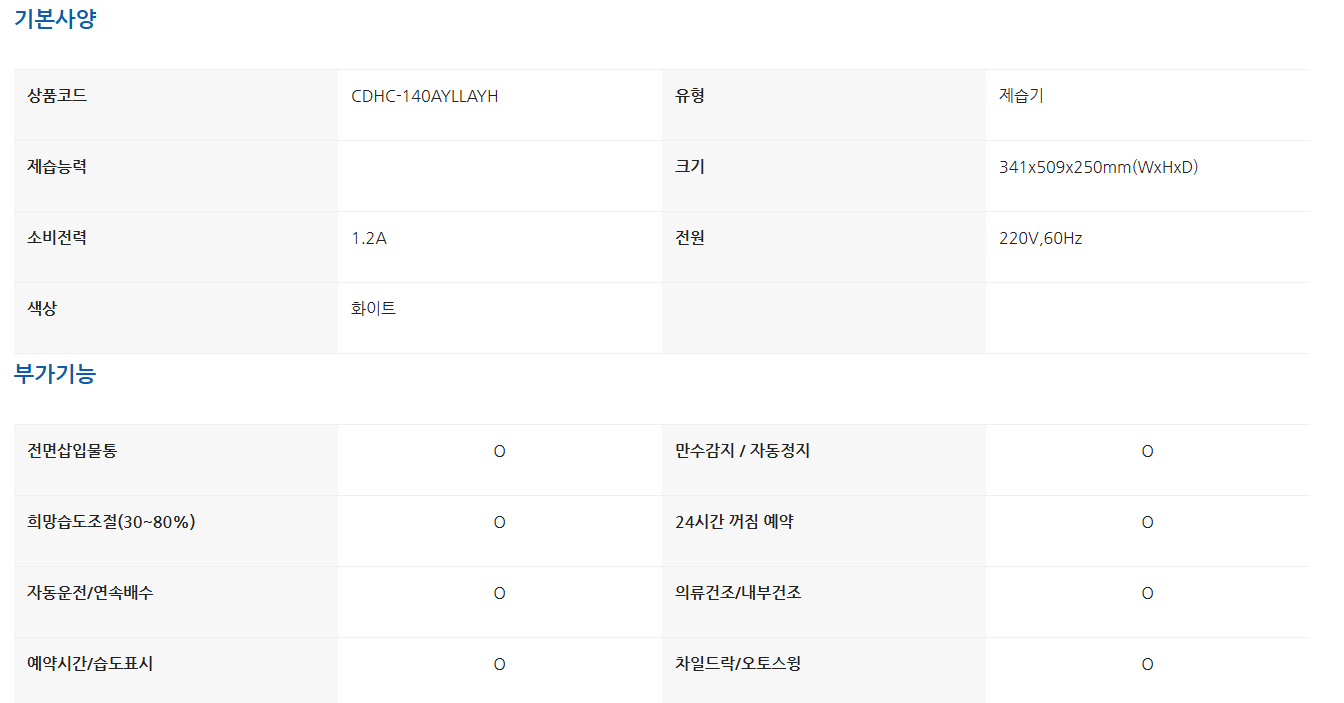The height and width of the screenshot is (703, 1344).
Task: Click the 1.2A power consumption value
Action: 369,239
